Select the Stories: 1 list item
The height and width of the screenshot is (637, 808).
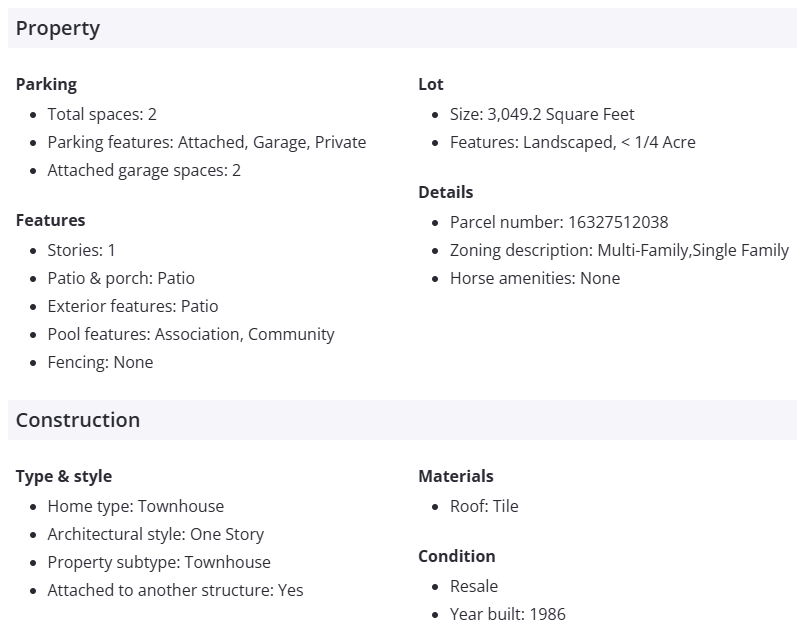coord(82,250)
